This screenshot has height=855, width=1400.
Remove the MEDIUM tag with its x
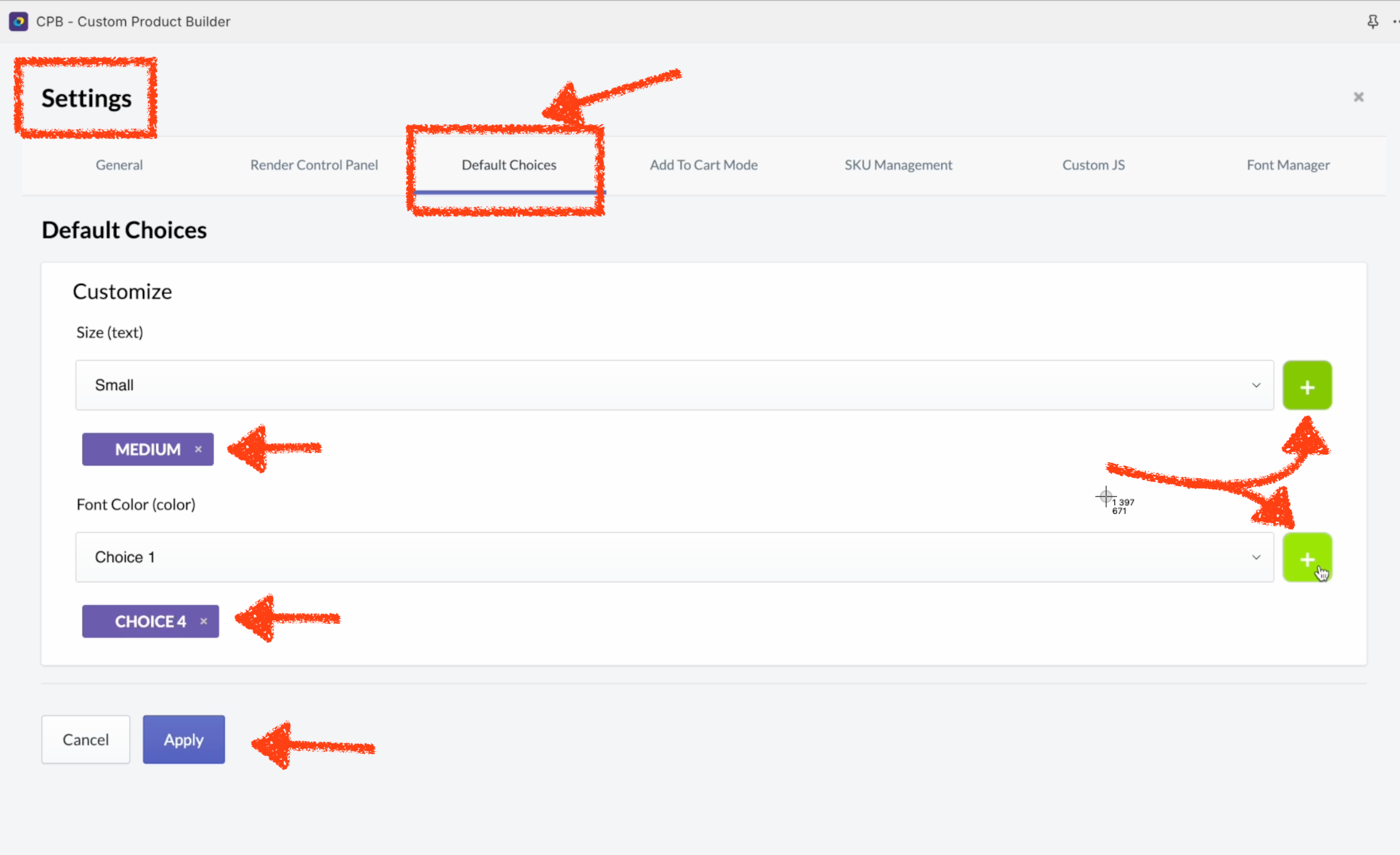pos(198,449)
